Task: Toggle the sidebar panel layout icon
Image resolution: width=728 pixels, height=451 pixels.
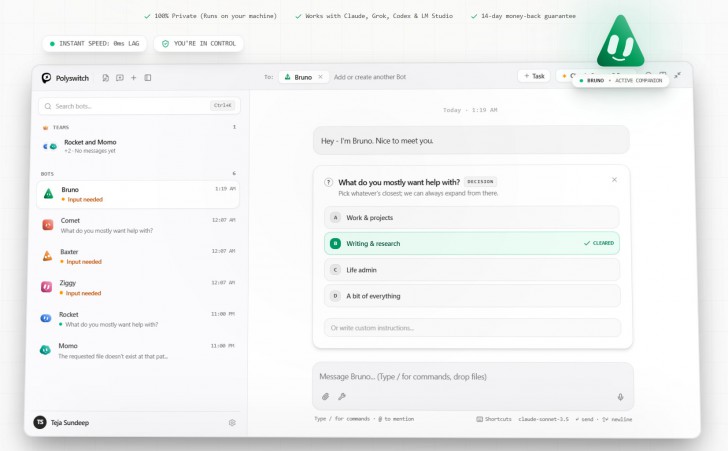Action: pos(148,78)
